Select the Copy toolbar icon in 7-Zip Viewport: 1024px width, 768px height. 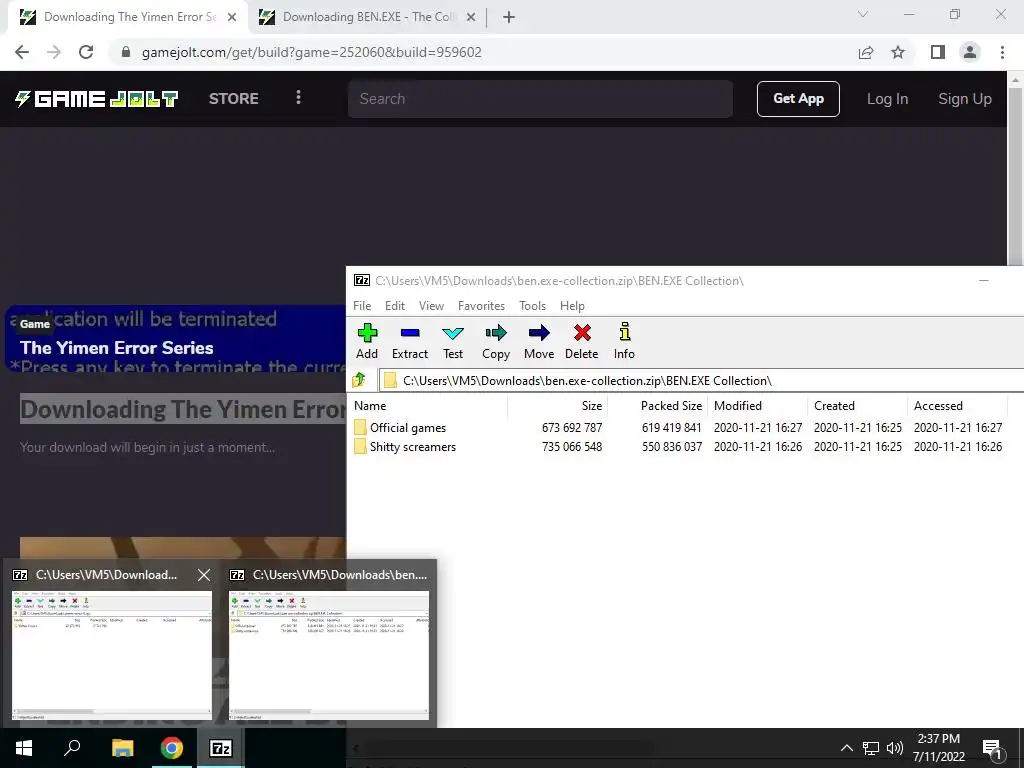click(x=496, y=333)
